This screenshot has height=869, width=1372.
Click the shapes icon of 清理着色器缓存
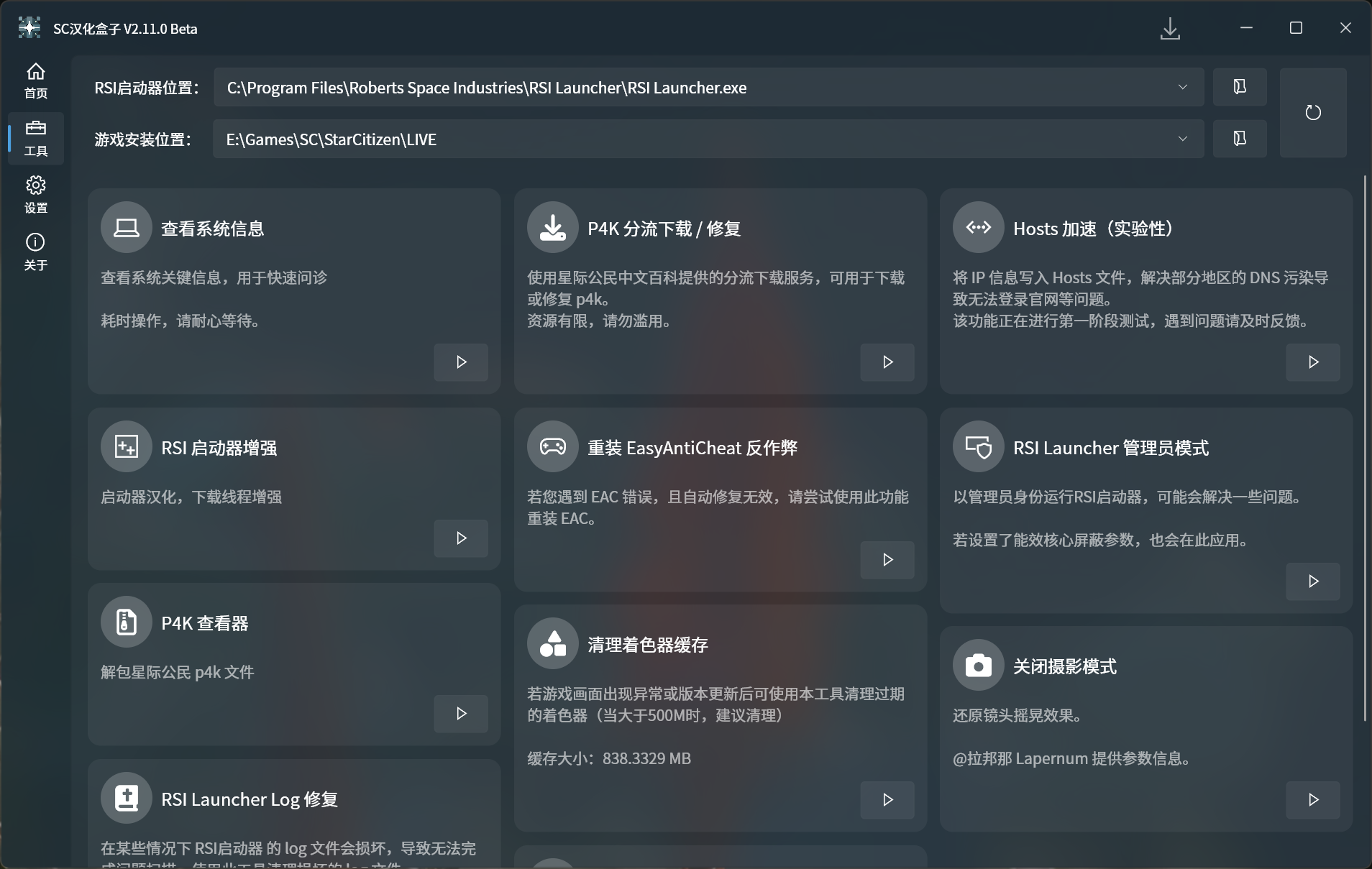pos(553,644)
